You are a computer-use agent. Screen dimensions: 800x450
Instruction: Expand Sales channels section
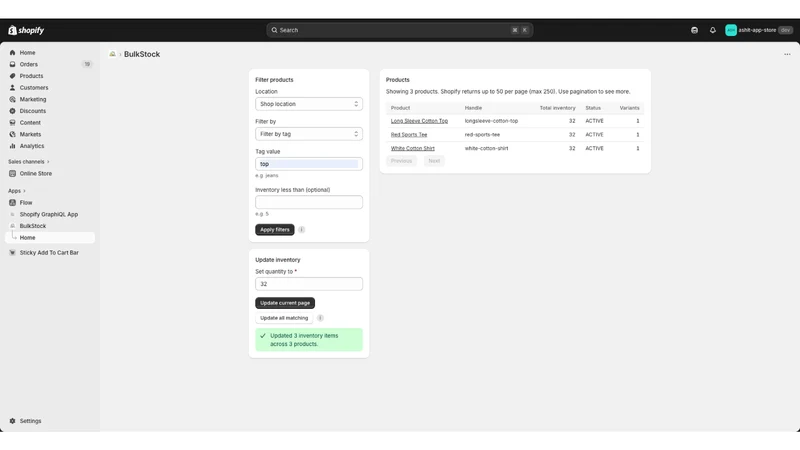click(x=29, y=162)
